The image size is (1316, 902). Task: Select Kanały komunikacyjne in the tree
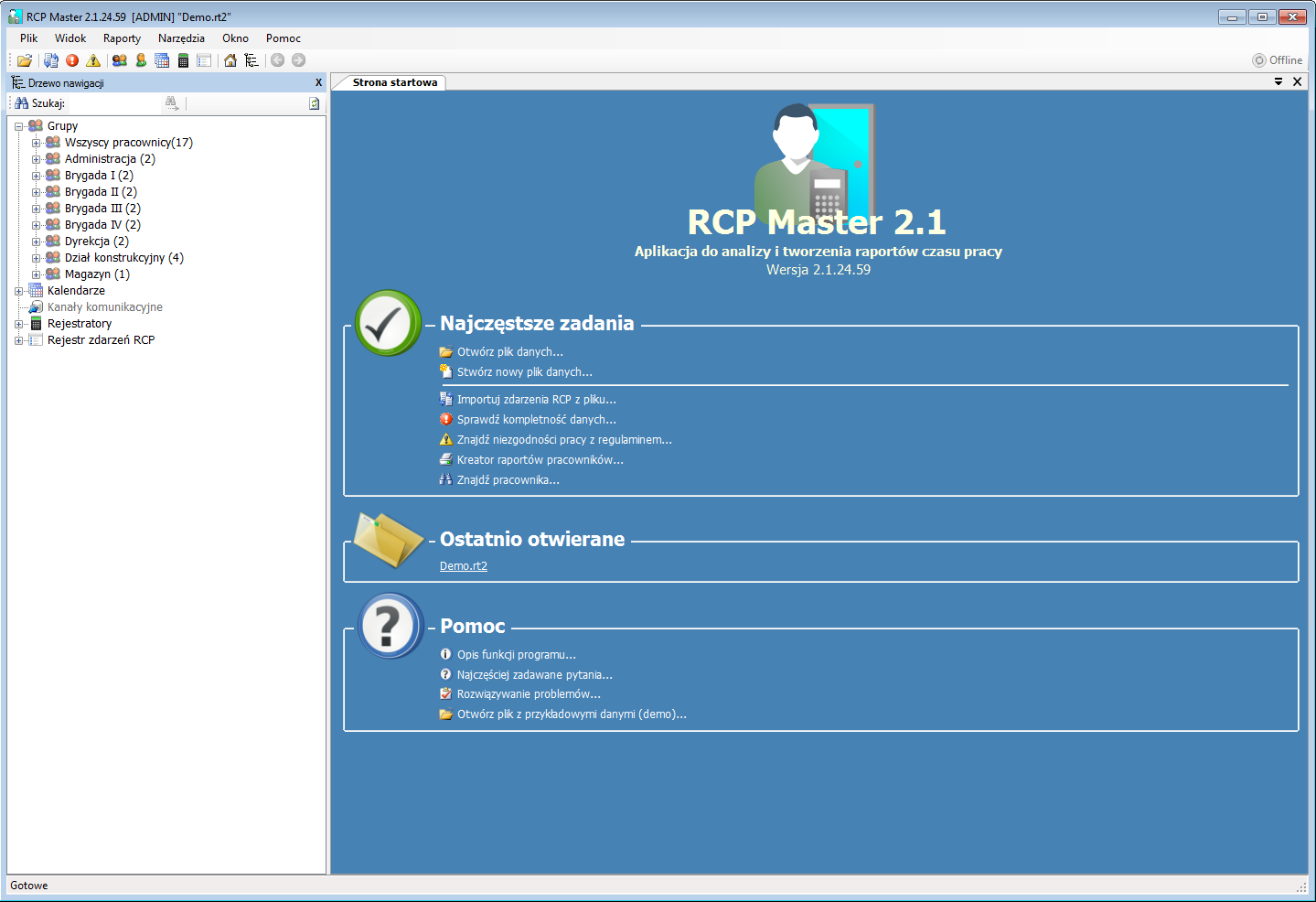point(105,307)
